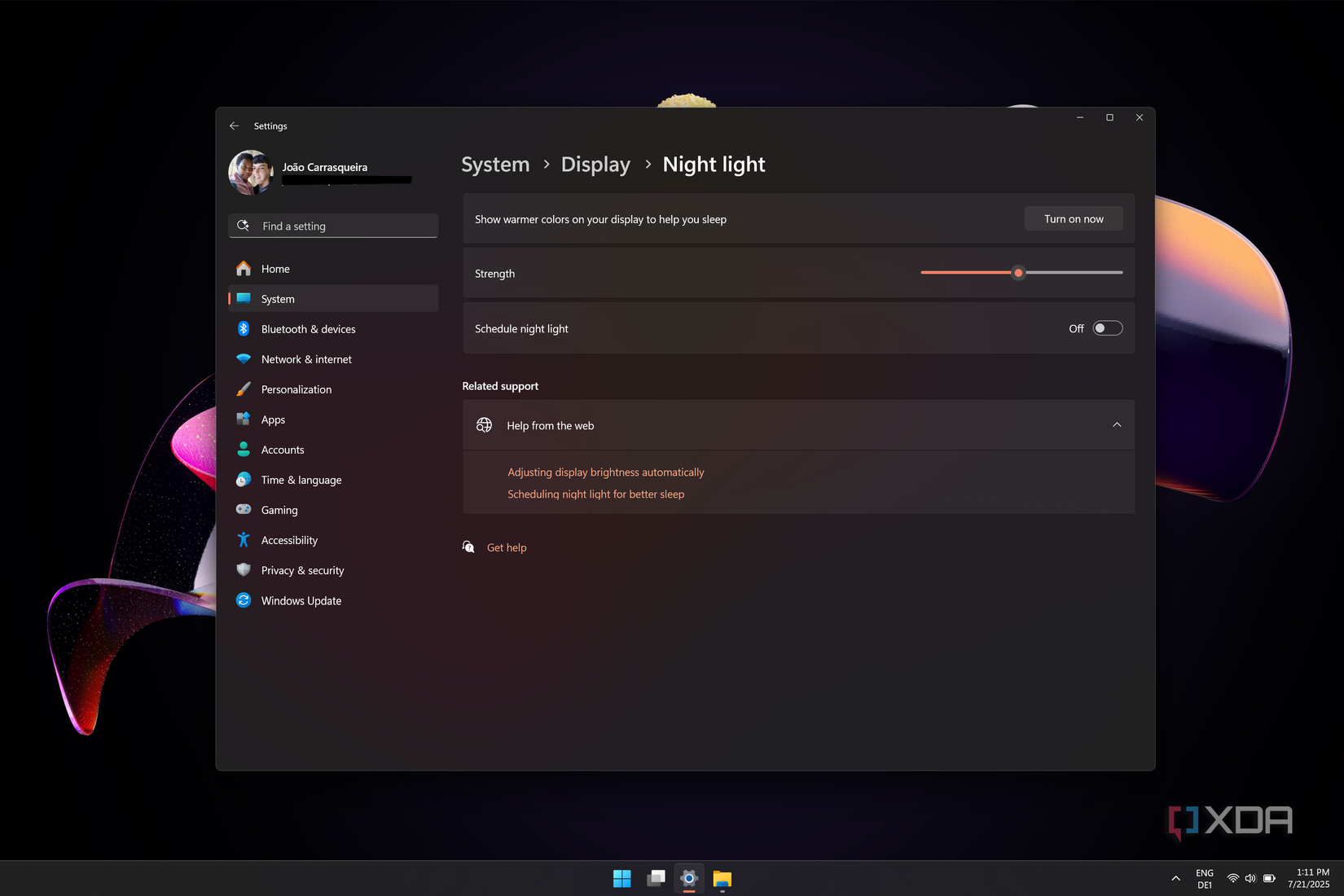Click the Windows Update refresh icon
Image resolution: width=1344 pixels, height=896 pixels.
click(244, 600)
